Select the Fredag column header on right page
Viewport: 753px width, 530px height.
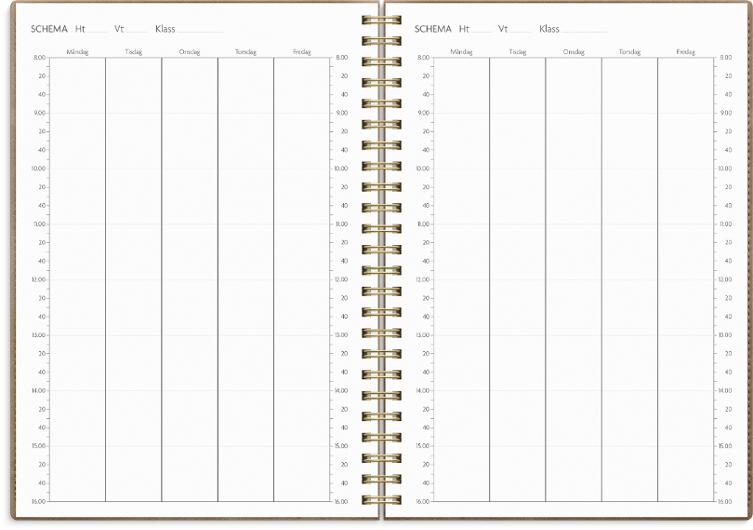685,51
